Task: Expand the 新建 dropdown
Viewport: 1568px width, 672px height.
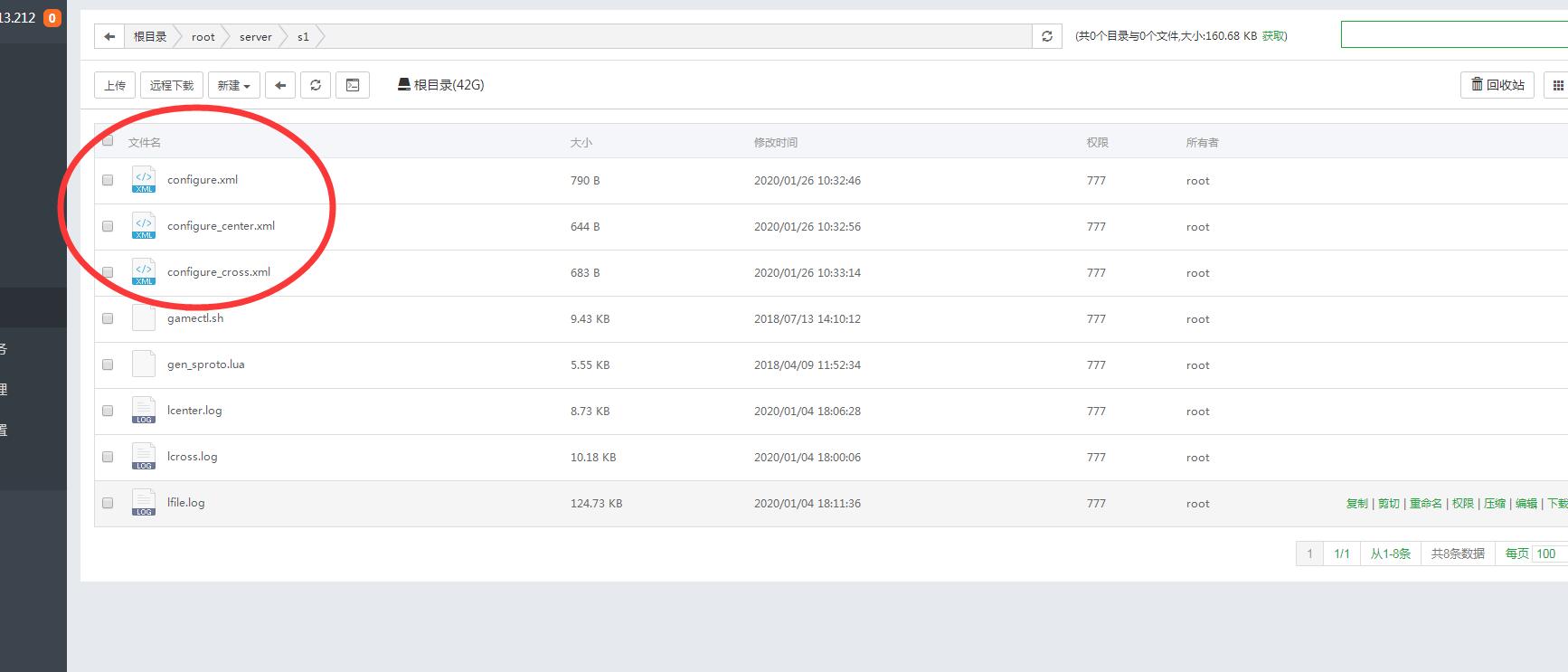Action: pyautogui.click(x=233, y=85)
